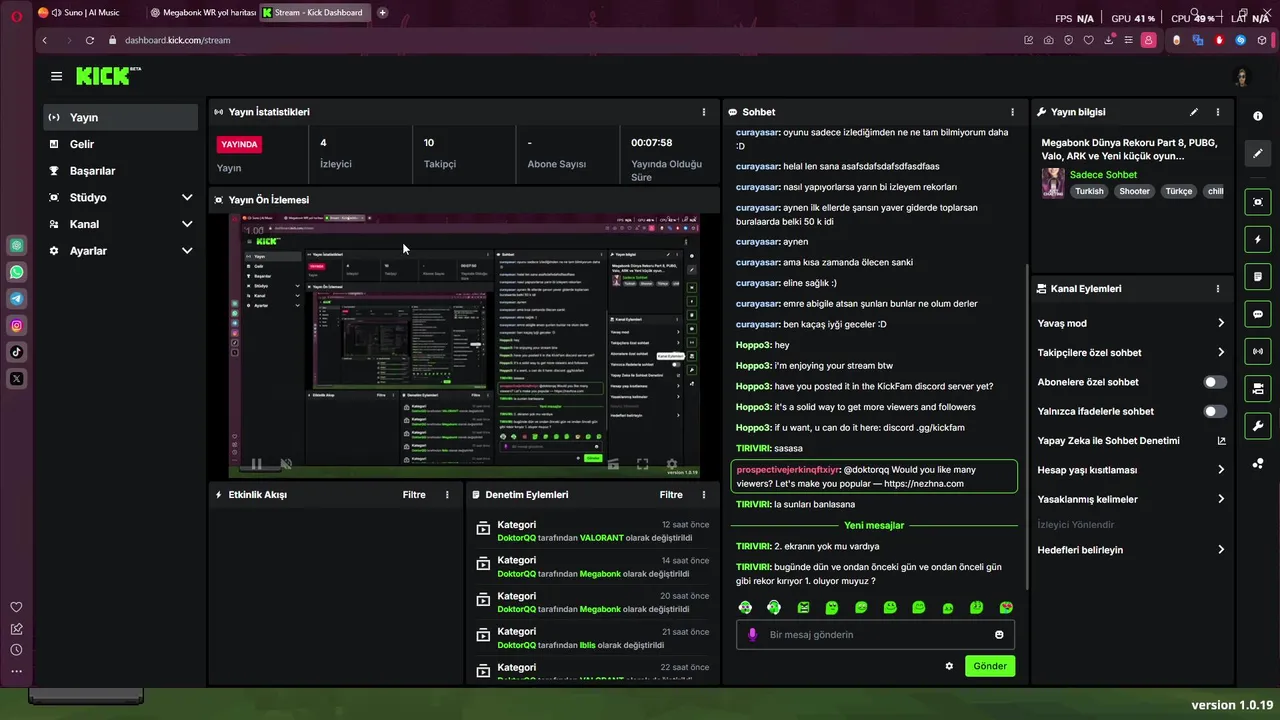Screen dimensions: 1280x720
Task: Open TikTok in the Opera sidebar
Action: pos(17,352)
